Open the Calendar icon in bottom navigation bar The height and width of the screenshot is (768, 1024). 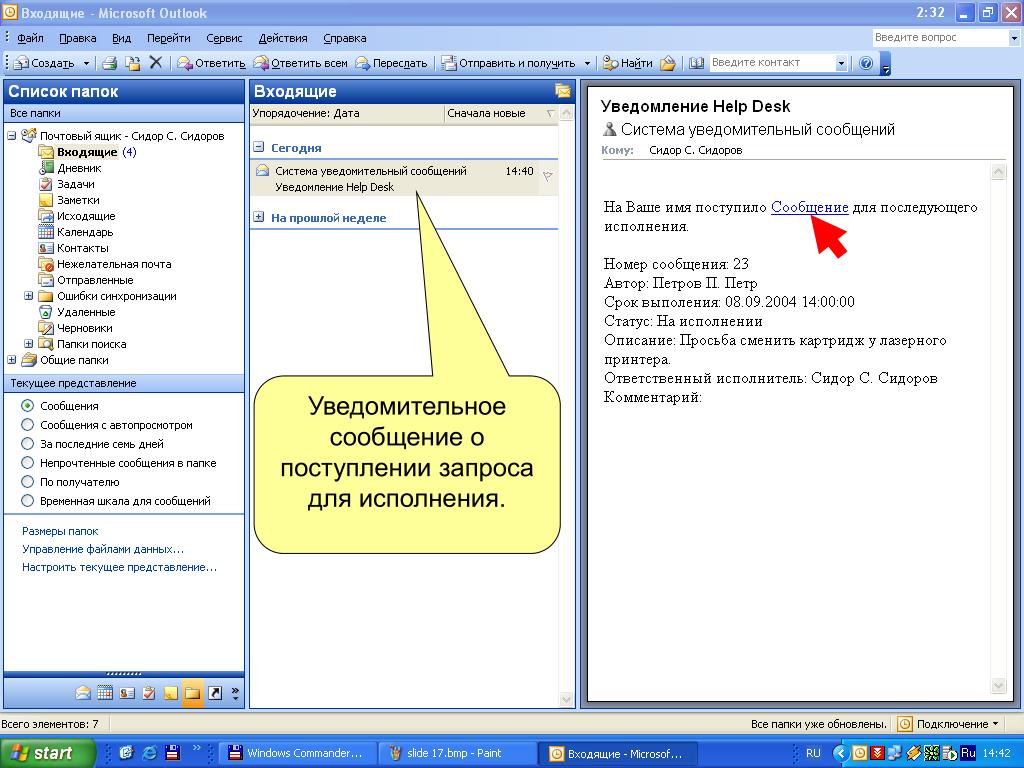point(105,693)
